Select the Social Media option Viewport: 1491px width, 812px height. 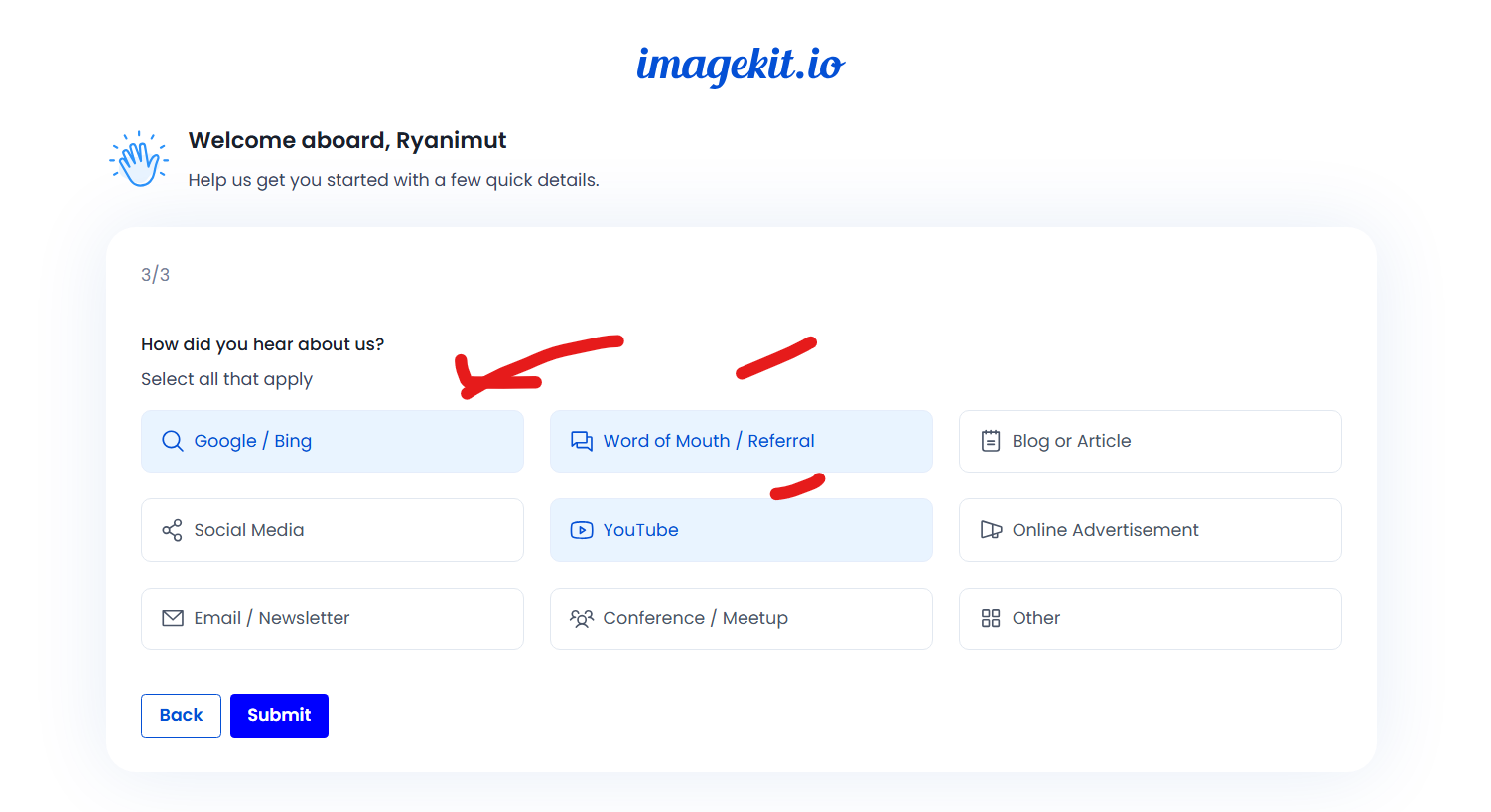[x=333, y=529]
